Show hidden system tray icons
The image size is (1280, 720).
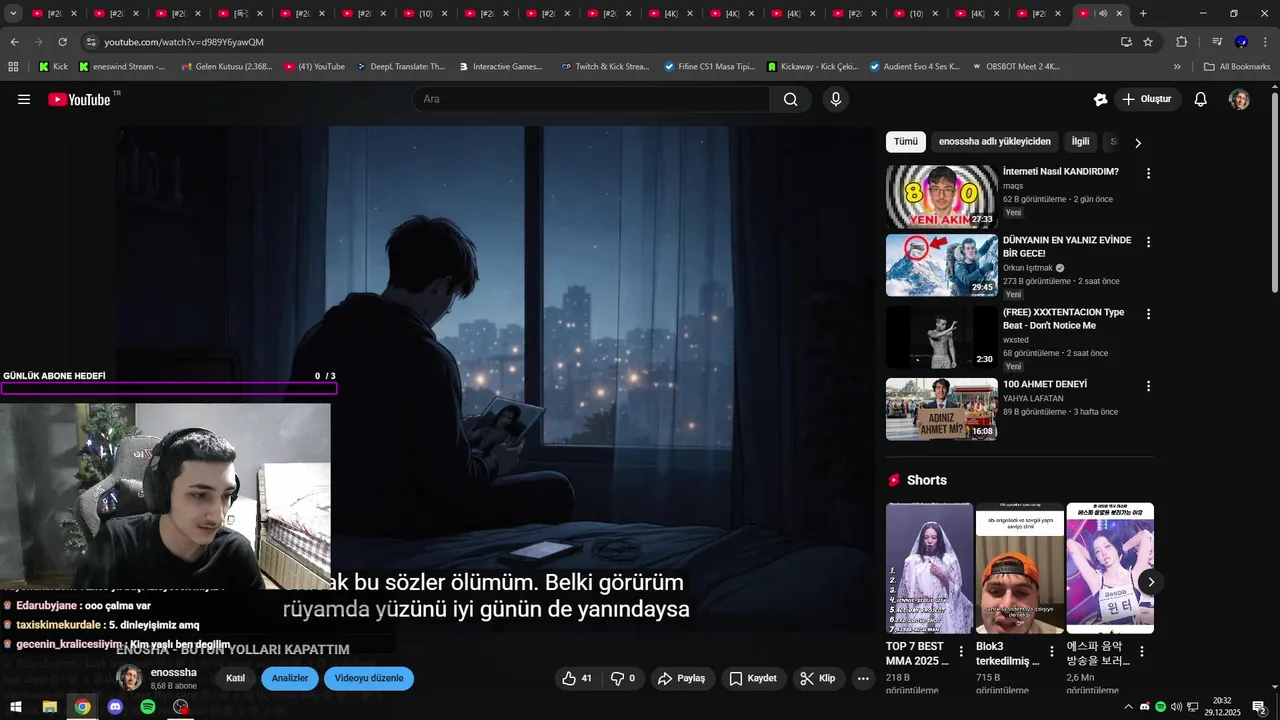click(x=1129, y=707)
